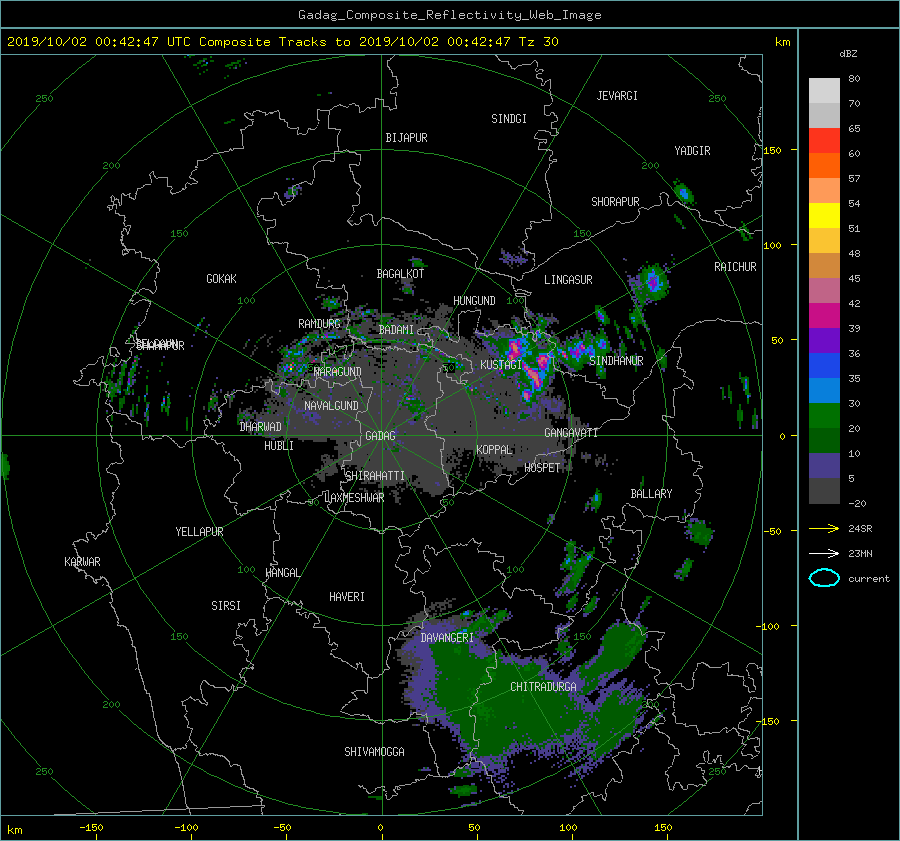Image resolution: width=900 pixels, height=841 pixels.
Task: Click the storm cell southwest of RAICHUR
Action: coord(652,283)
